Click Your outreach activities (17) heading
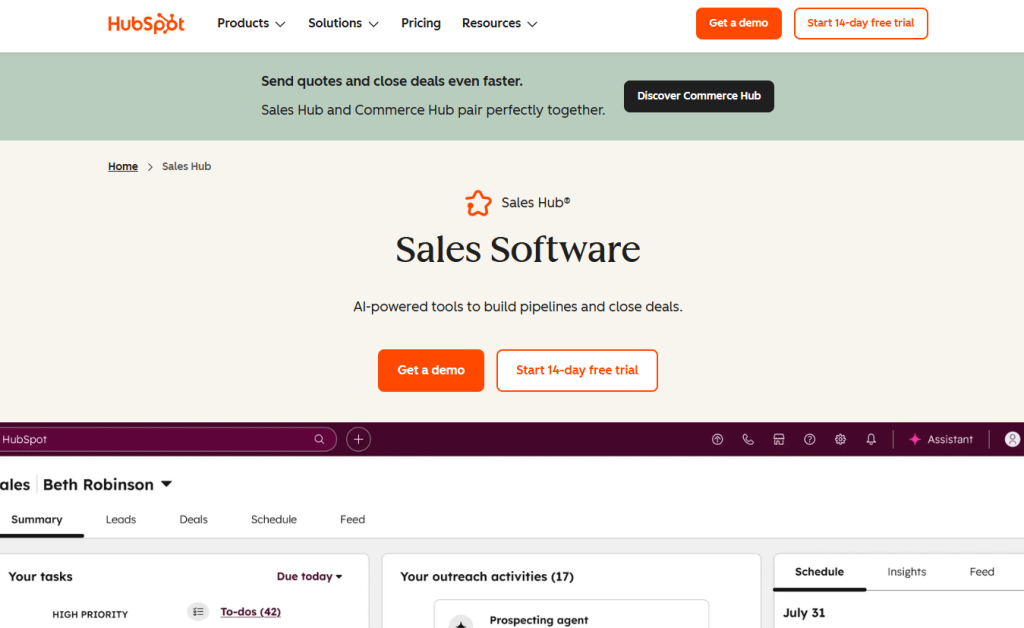The image size is (1024, 628). [x=487, y=576]
